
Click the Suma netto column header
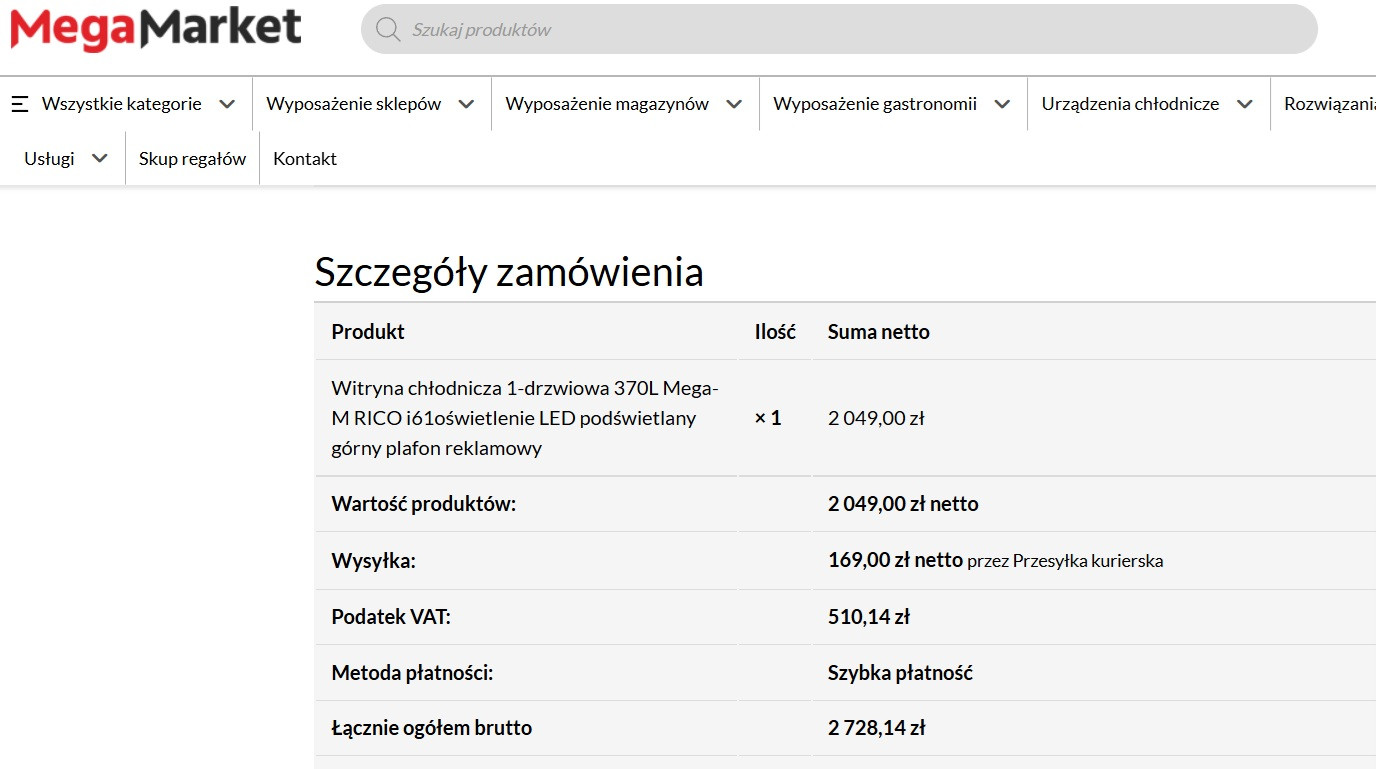(x=879, y=332)
